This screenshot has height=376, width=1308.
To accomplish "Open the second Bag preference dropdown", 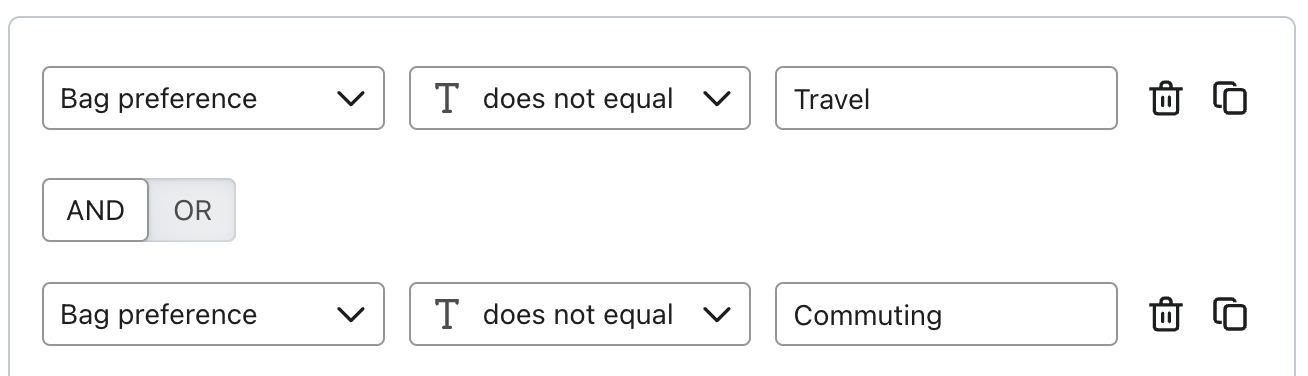I will point(213,314).
